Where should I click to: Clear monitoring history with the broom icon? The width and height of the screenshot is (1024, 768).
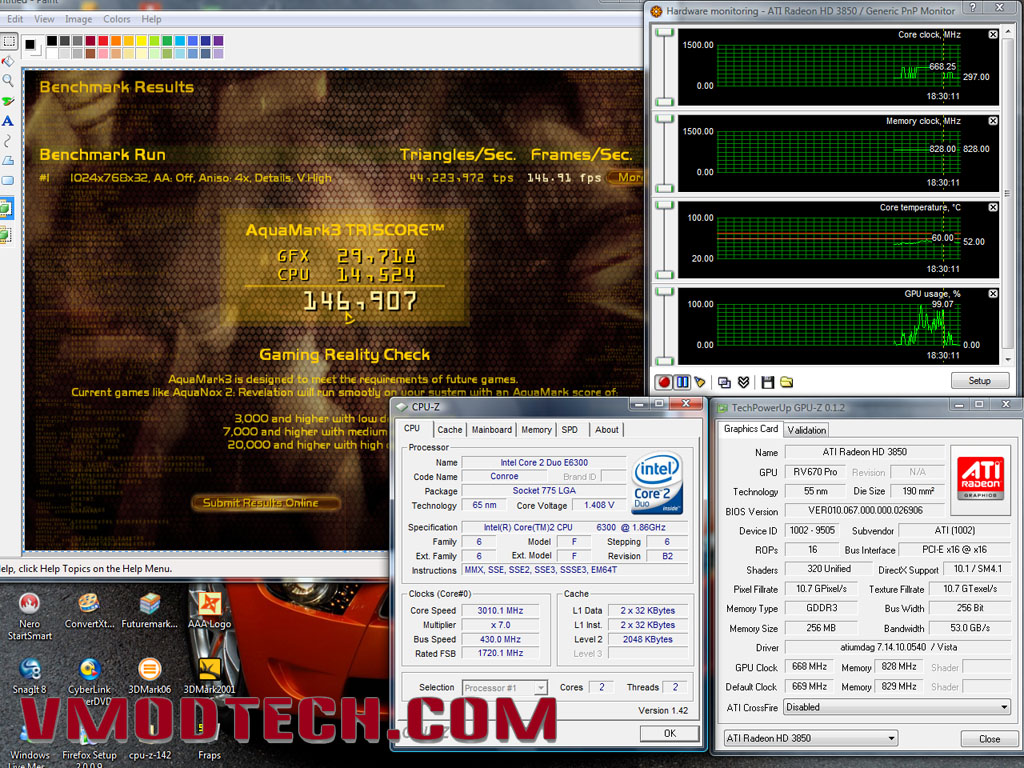tap(700, 382)
